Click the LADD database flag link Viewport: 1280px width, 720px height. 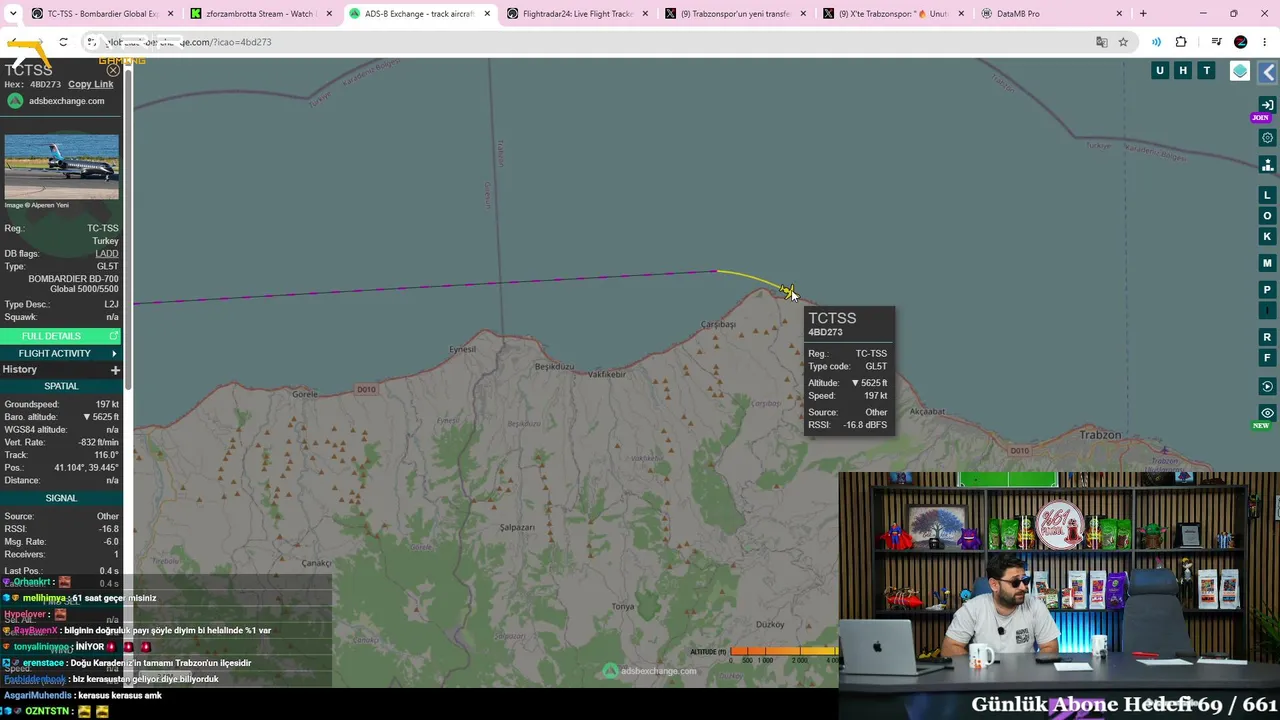[106, 254]
